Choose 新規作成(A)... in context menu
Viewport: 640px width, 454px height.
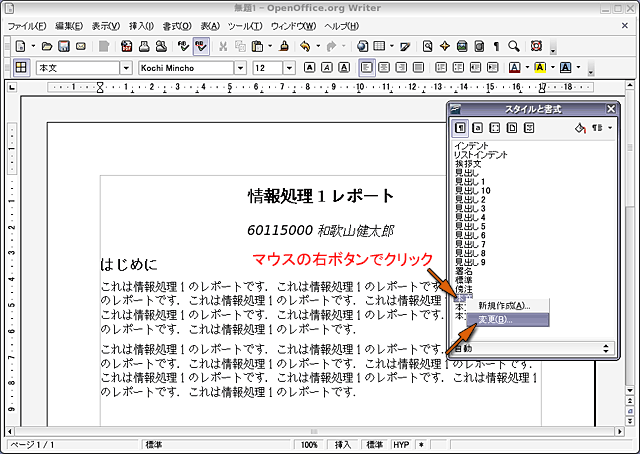[x=504, y=305]
